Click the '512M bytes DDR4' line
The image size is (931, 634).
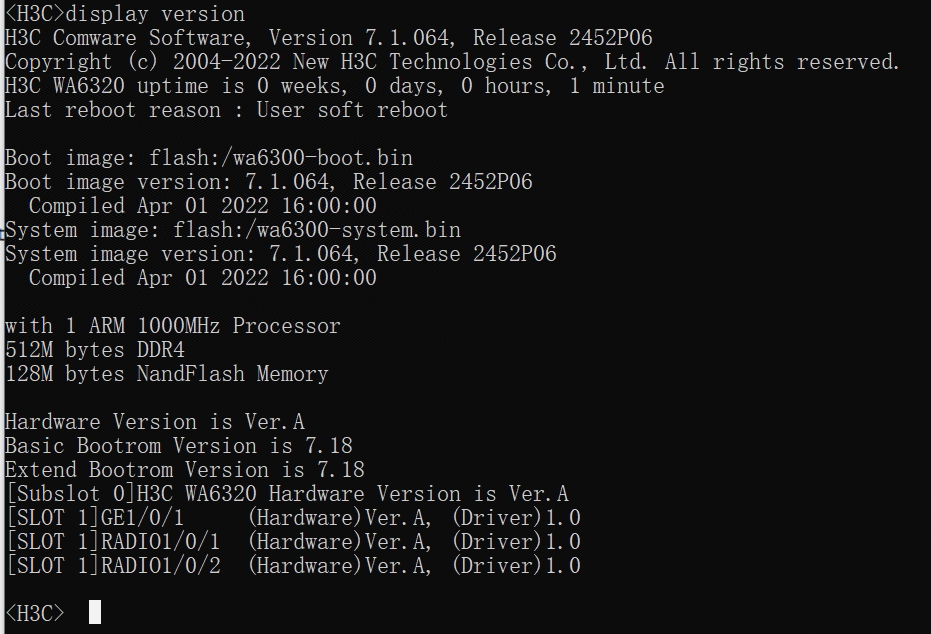click(95, 350)
